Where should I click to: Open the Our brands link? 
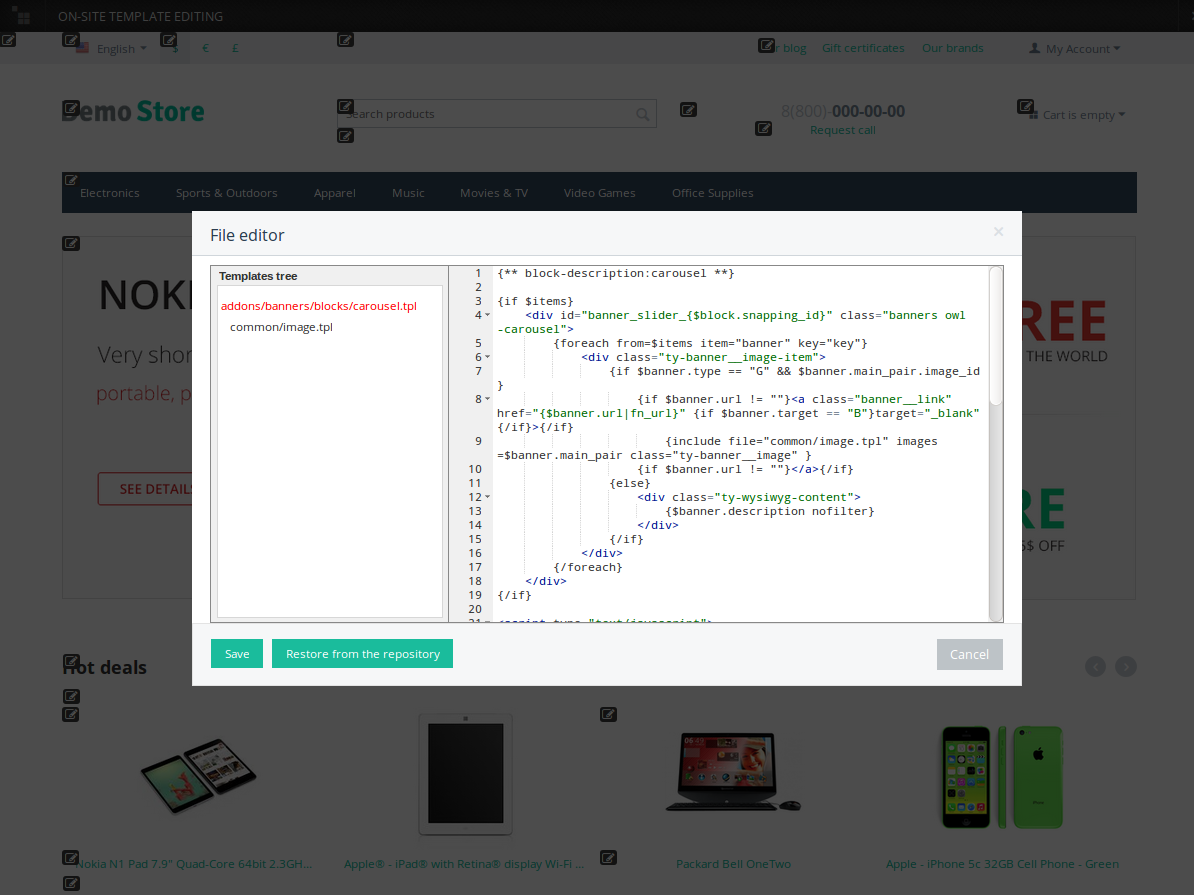(953, 48)
